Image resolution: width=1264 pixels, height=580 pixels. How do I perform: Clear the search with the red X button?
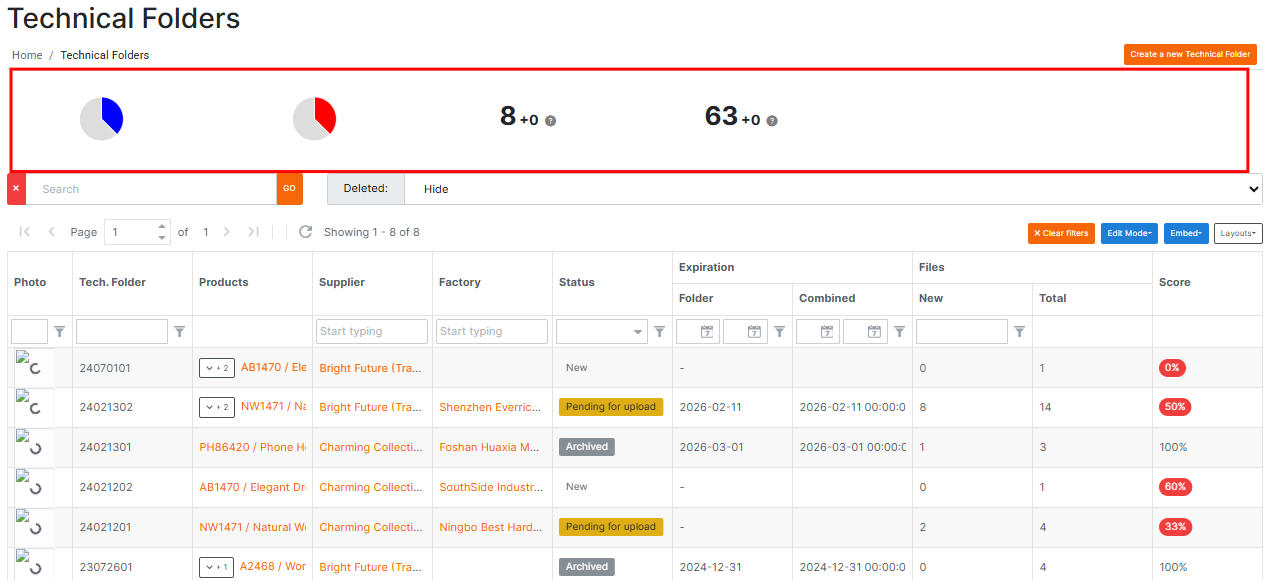click(16, 188)
